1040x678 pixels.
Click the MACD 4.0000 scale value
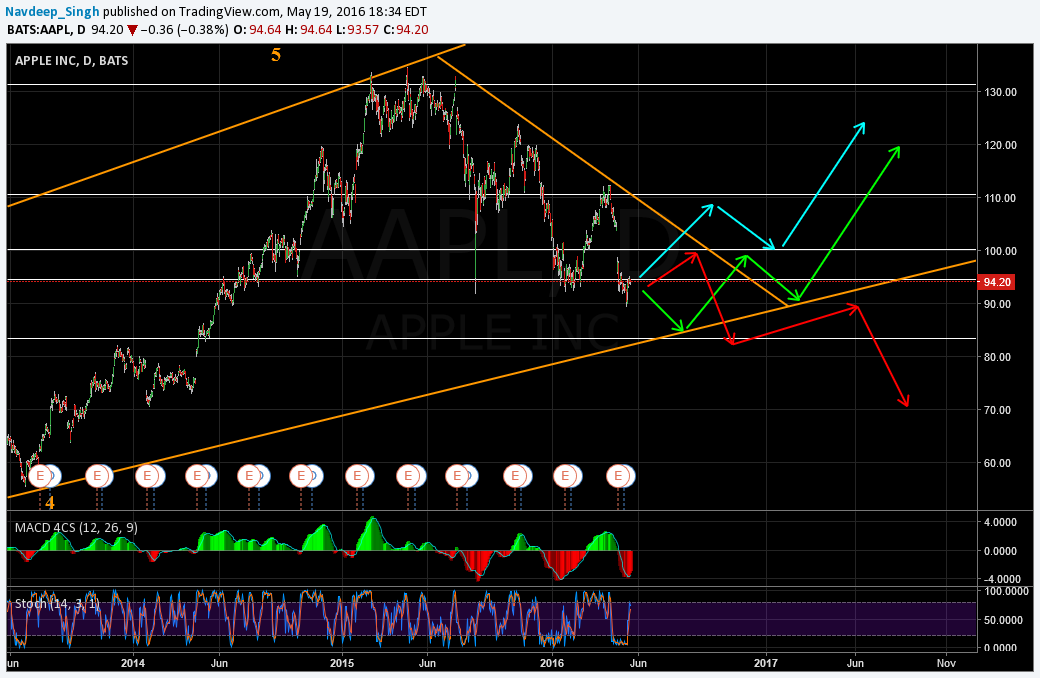point(1001,523)
